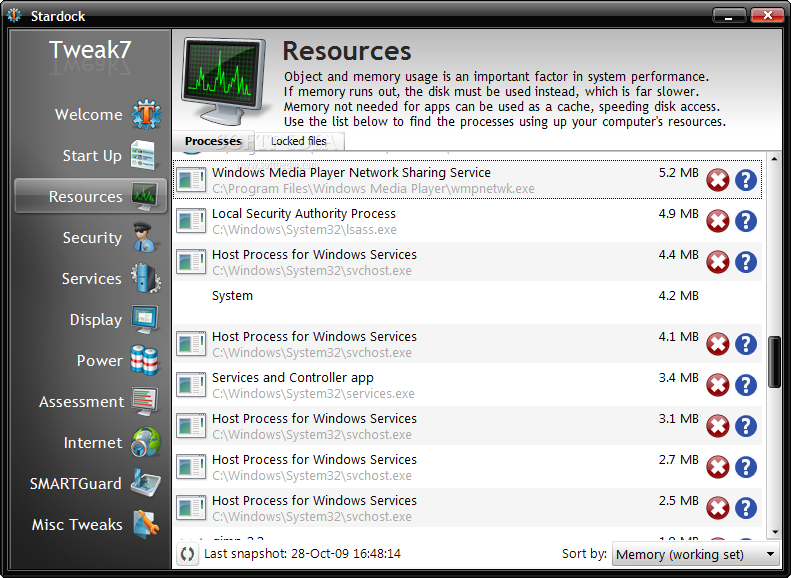The height and width of the screenshot is (578, 791).
Task: Select the Resources sidebar item
Action: point(91,196)
